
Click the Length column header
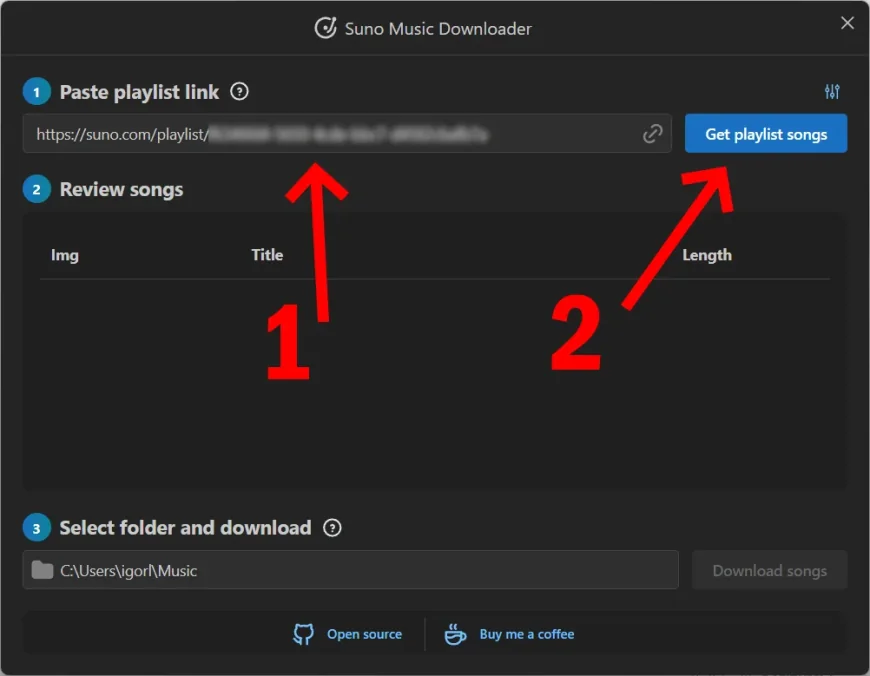pos(707,255)
